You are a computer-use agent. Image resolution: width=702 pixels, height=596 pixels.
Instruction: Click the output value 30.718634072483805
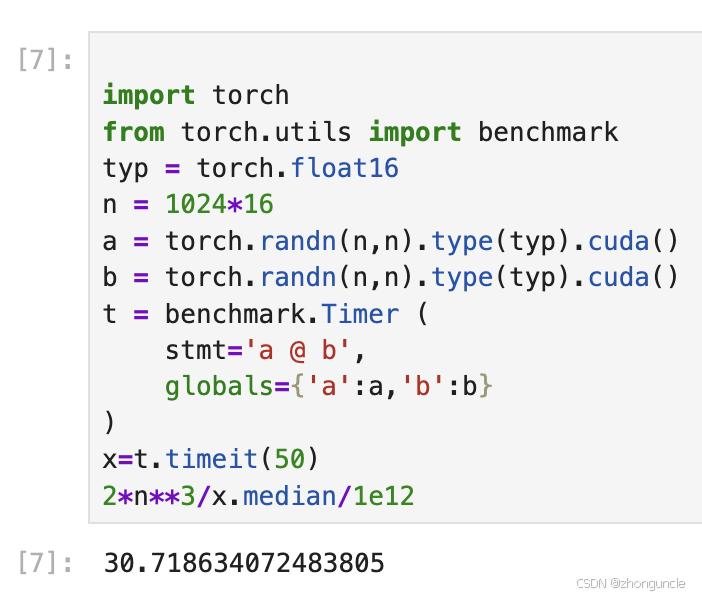(x=244, y=563)
